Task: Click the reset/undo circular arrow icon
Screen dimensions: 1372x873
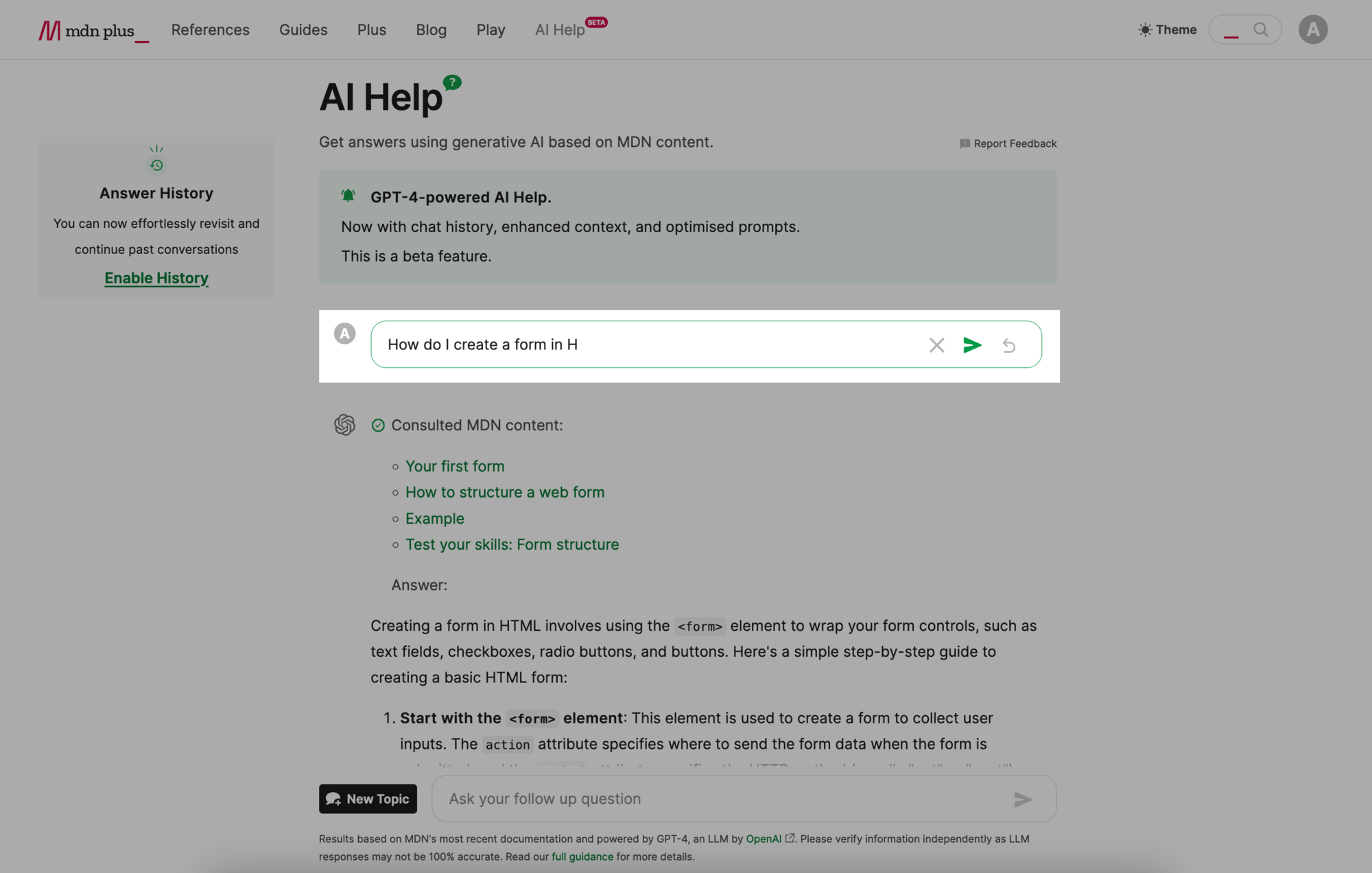Action: [1009, 345]
